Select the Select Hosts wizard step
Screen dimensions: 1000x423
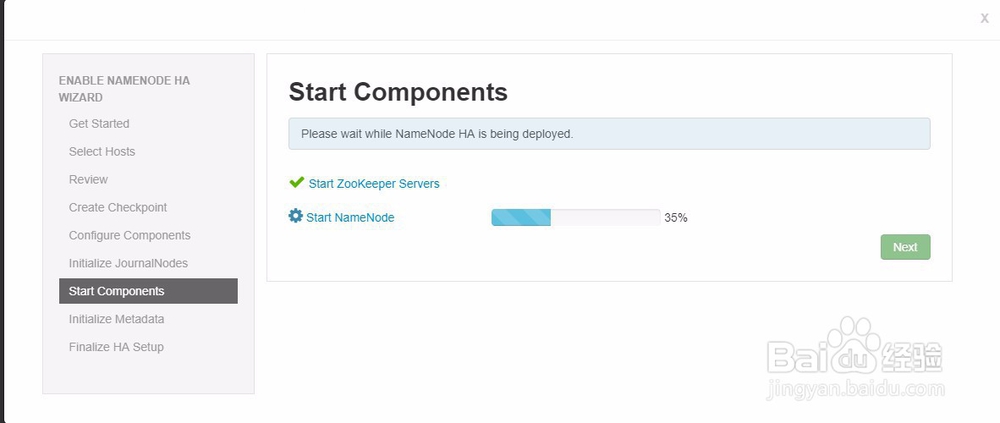click(x=102, y=152)
